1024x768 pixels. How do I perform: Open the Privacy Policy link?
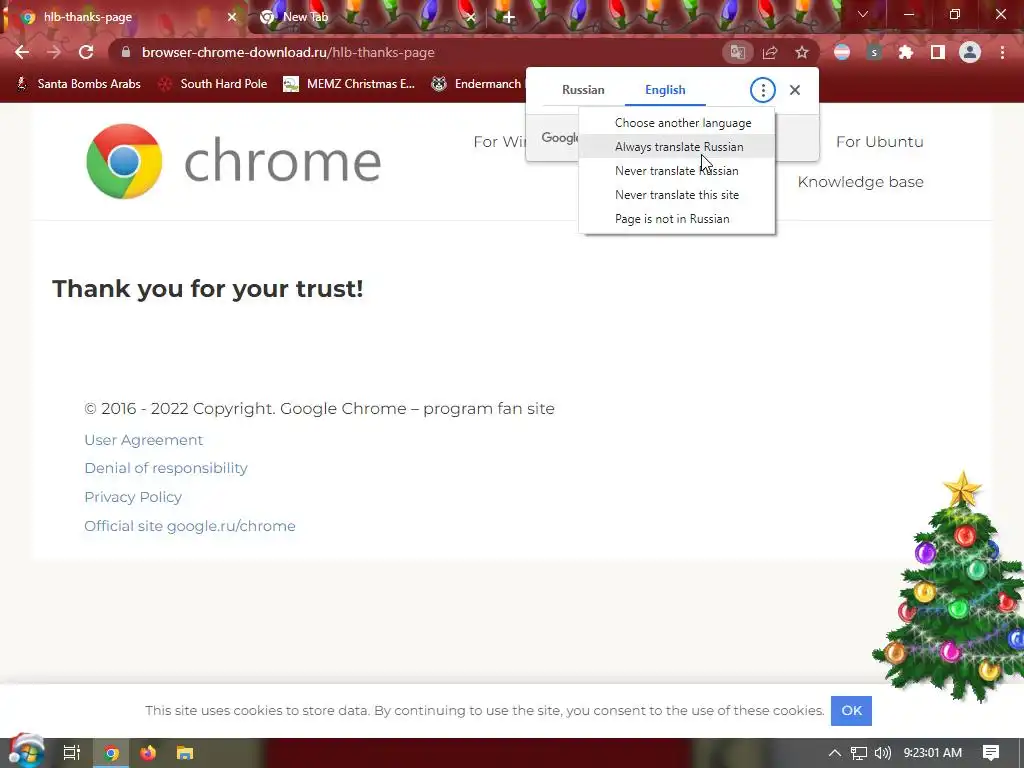pos(133,497)
